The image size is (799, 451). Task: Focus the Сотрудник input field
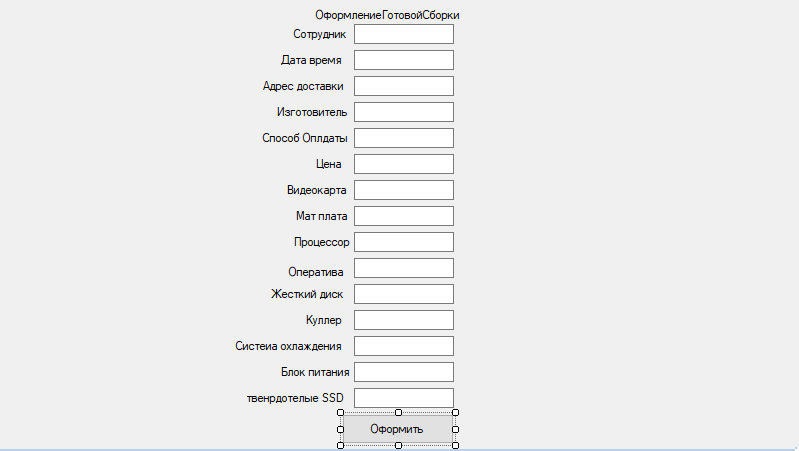coord(404,34)
